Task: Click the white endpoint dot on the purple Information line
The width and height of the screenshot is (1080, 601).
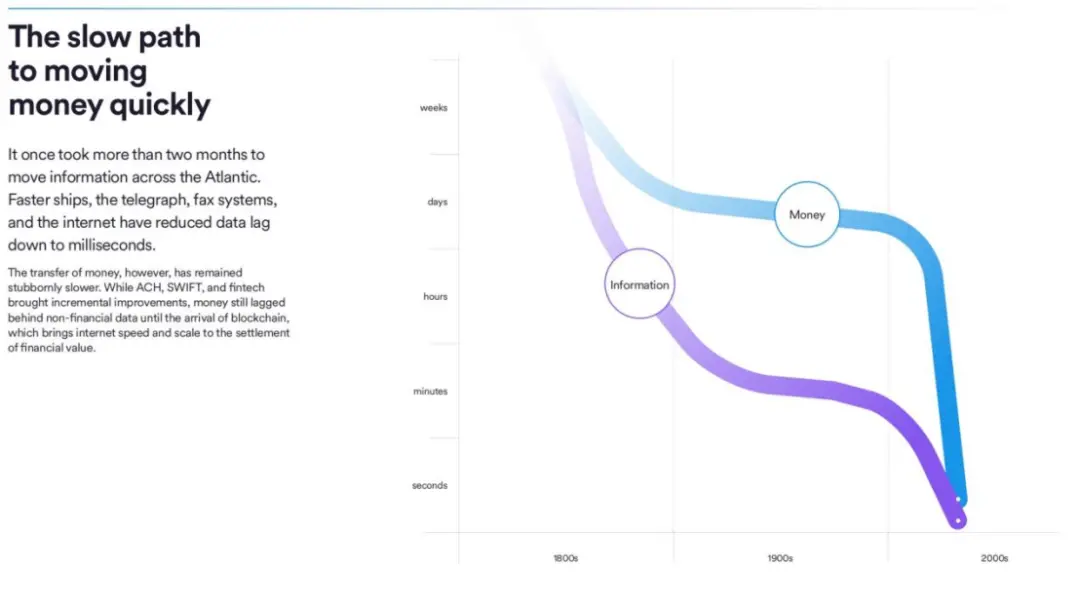Action: click(x=958, y=520)
